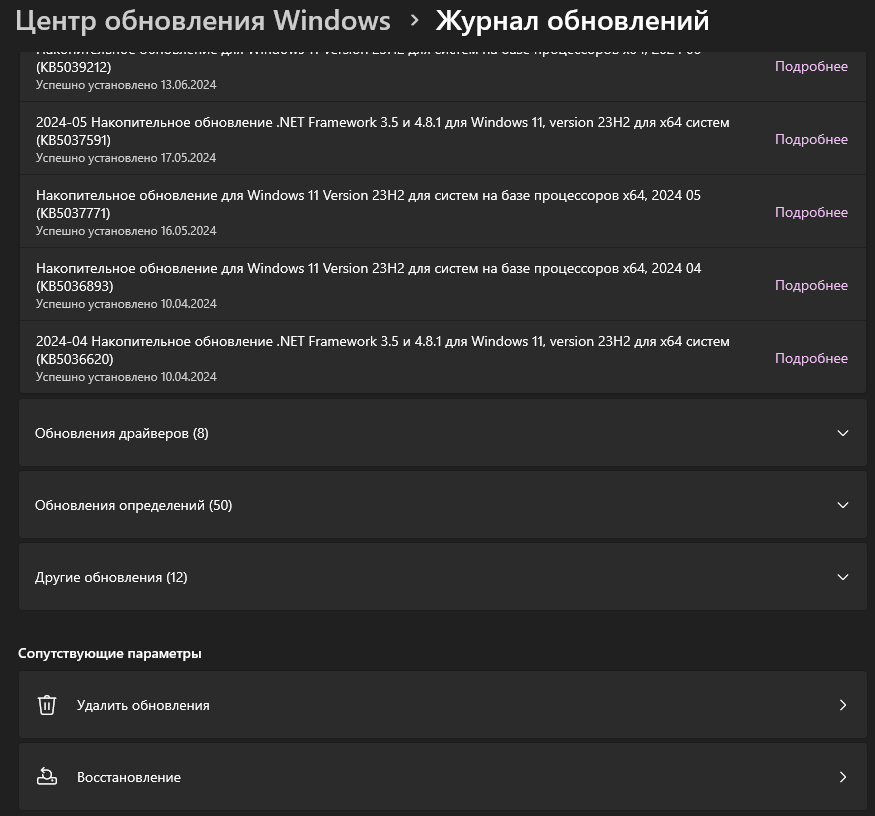Expand the Другие обновления (12) chevron
875x816 pixels.
click(843, 577)
